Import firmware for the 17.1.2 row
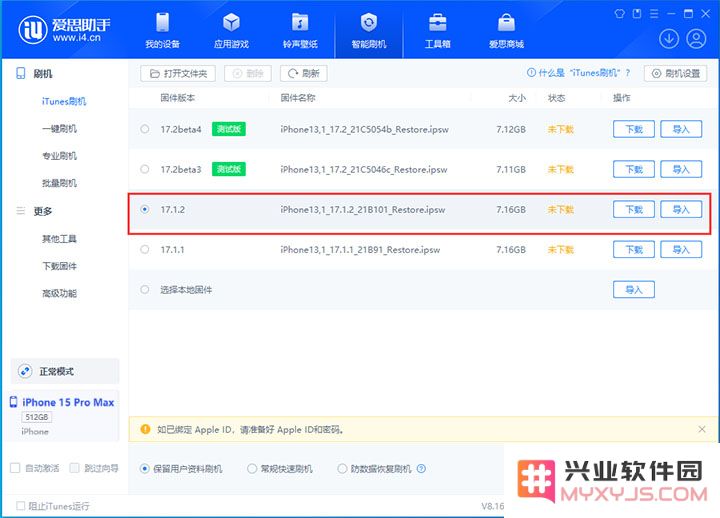 click(681, 209)
